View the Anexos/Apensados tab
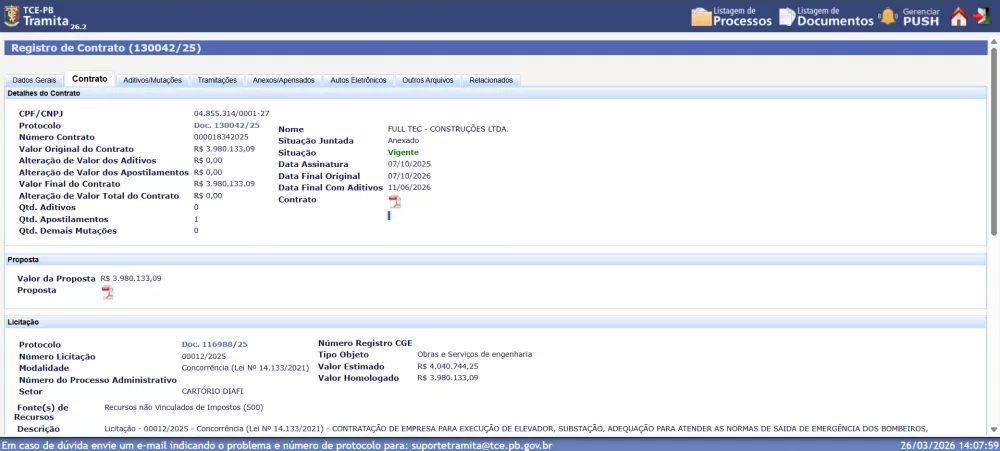Viewport: 1000px width, 451px height. click(283, 80)
